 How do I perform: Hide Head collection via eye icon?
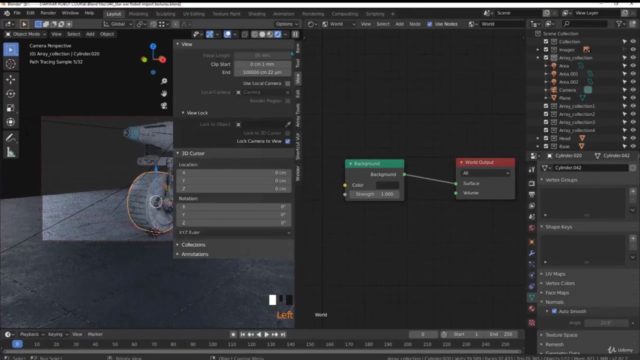[633, 138]
